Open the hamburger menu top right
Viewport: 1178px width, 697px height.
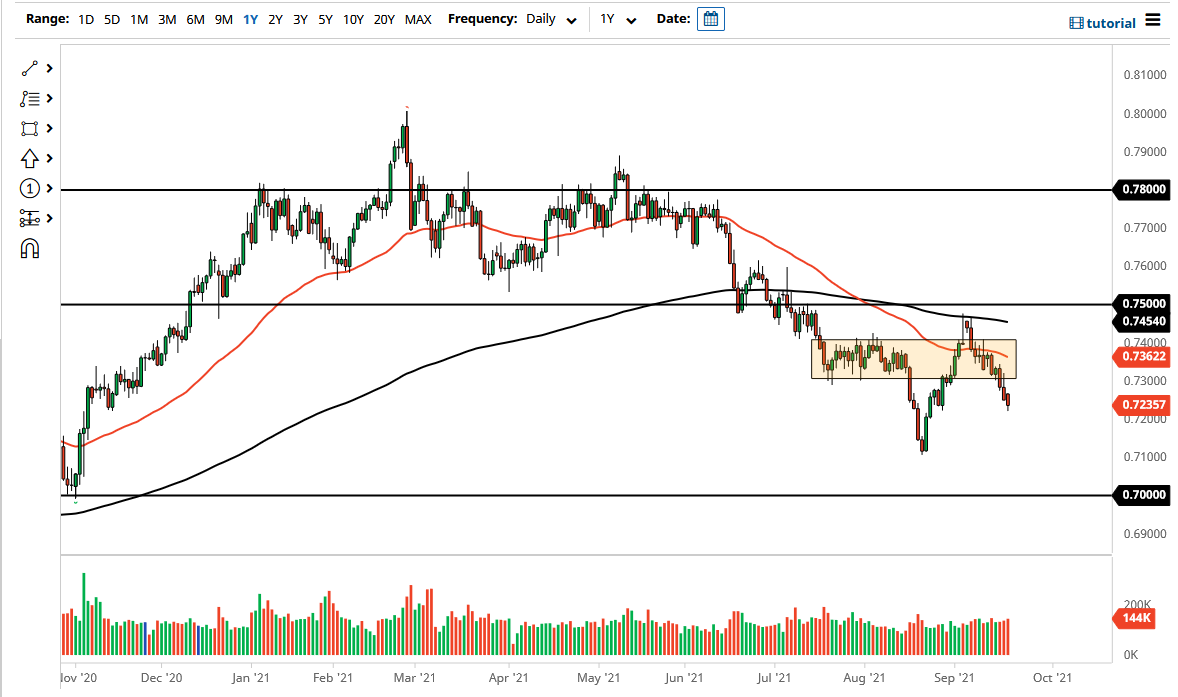[x=1151, y=21]
